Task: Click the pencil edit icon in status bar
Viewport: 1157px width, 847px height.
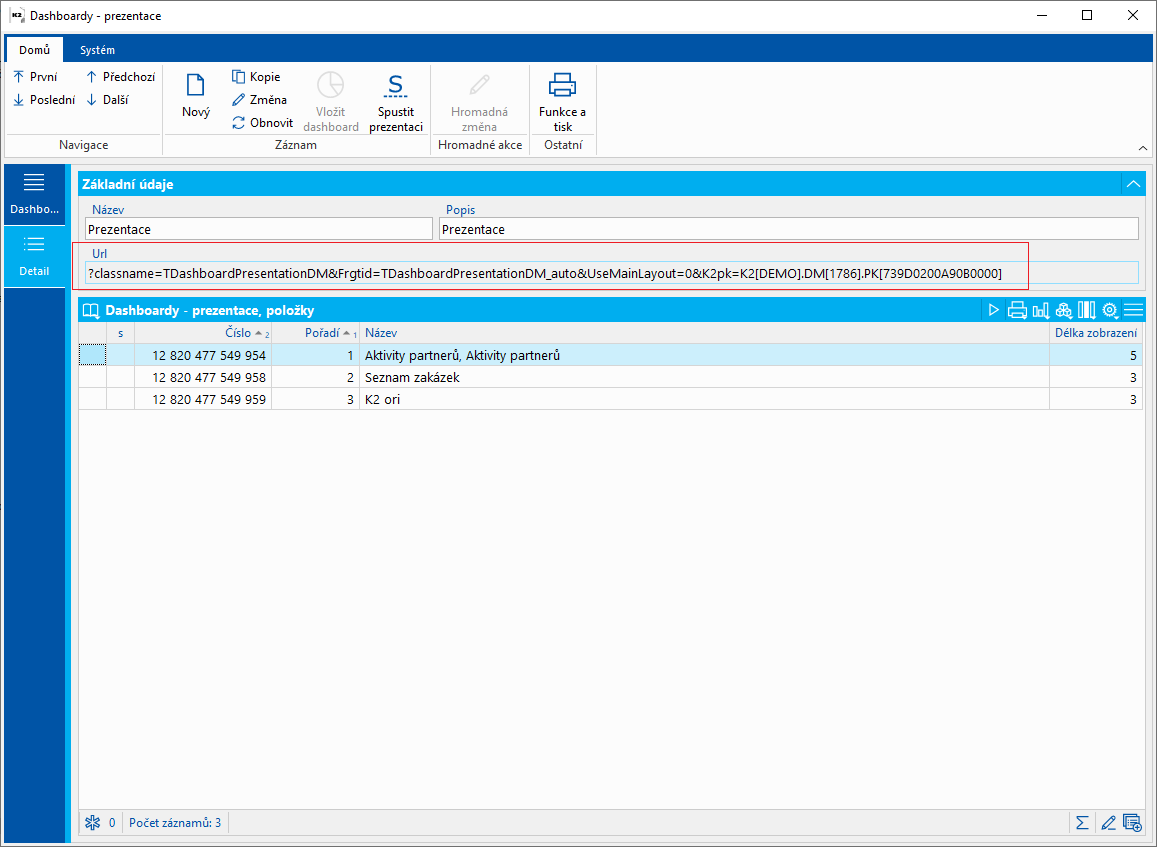Action: (1108, 823)
